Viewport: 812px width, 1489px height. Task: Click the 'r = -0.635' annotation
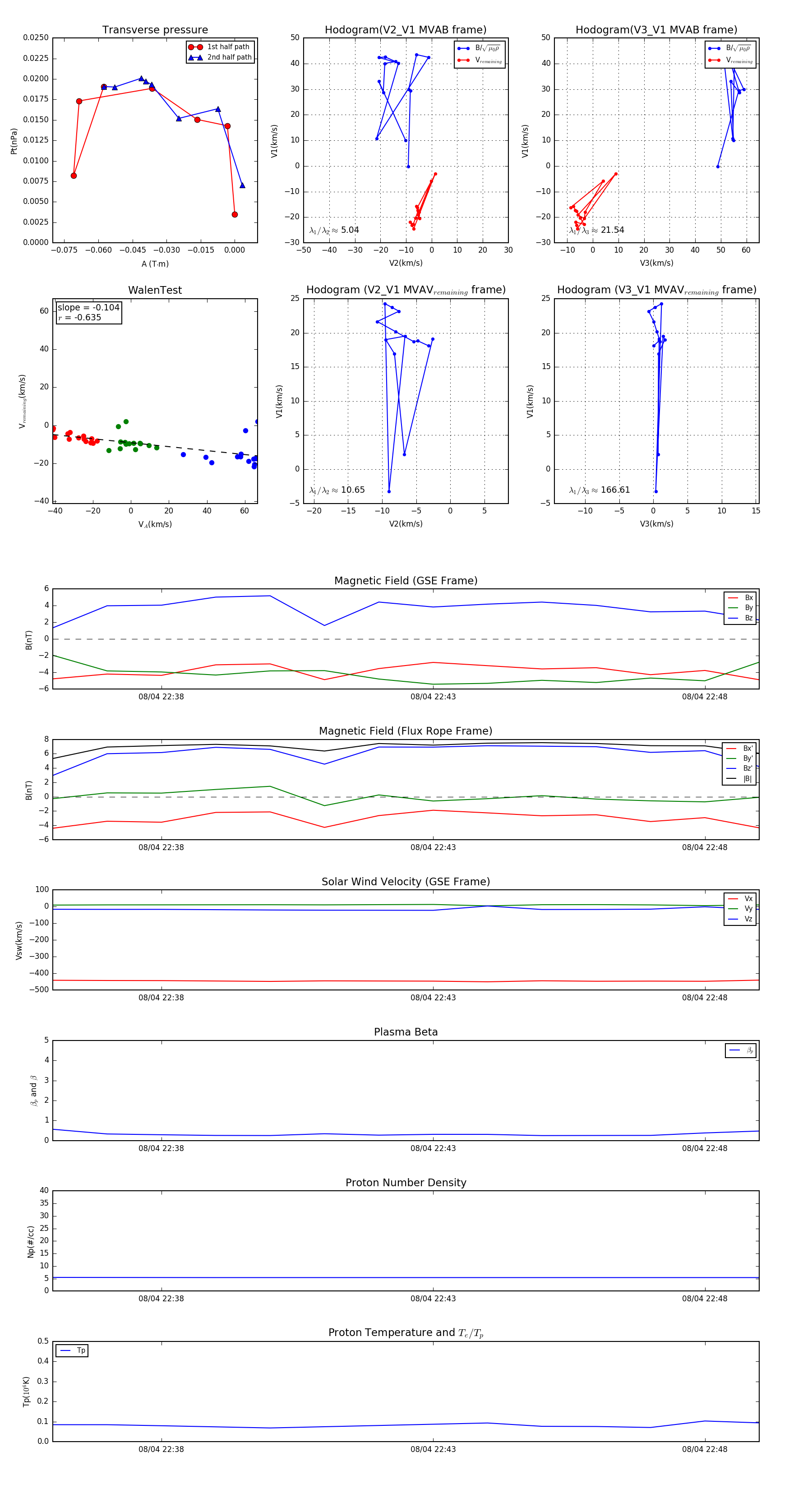tap(80, 317)
